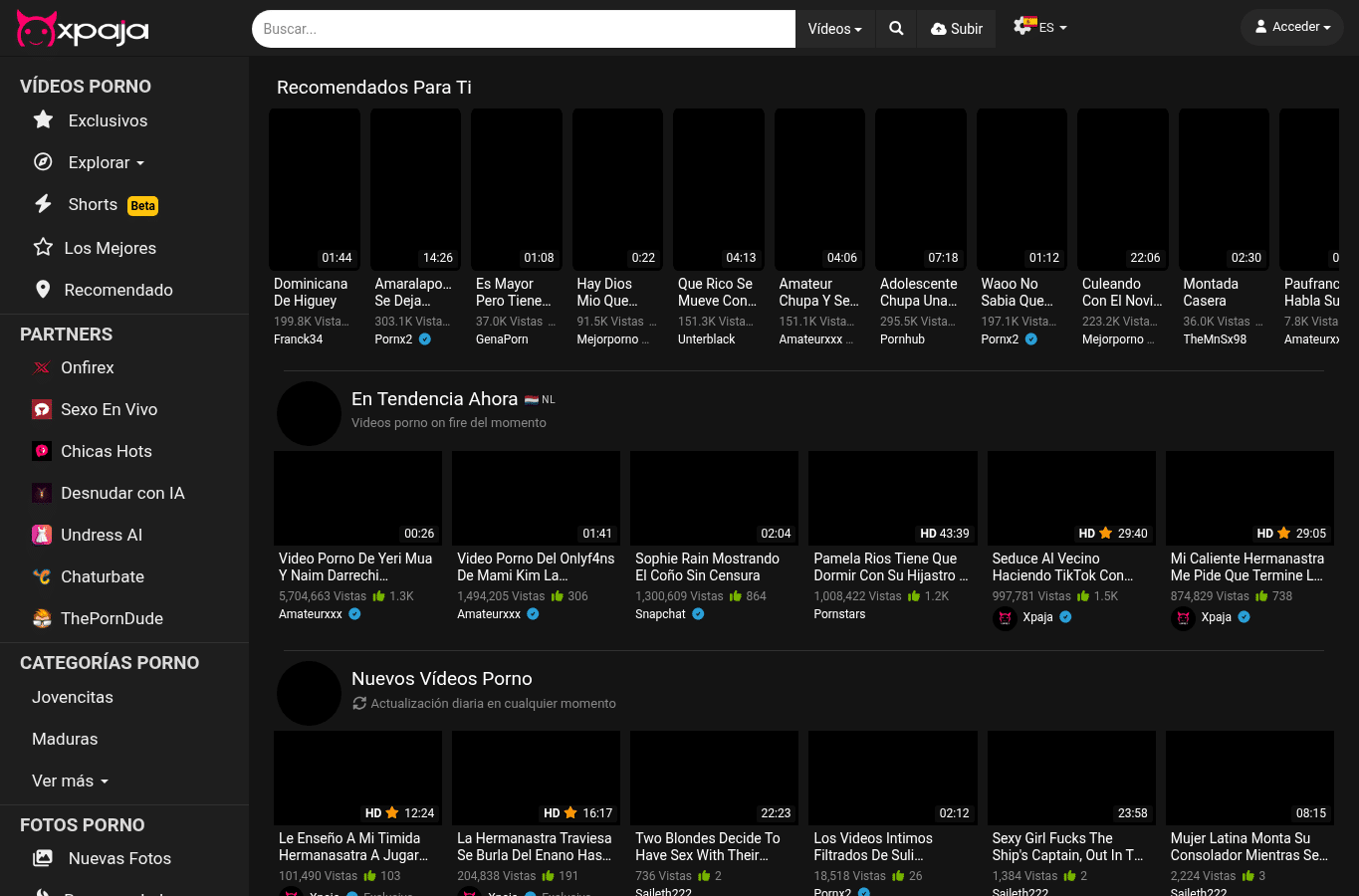The image size is (1359, 896).
Task: Expand the Ver más categories list
Action: point(70,781)
